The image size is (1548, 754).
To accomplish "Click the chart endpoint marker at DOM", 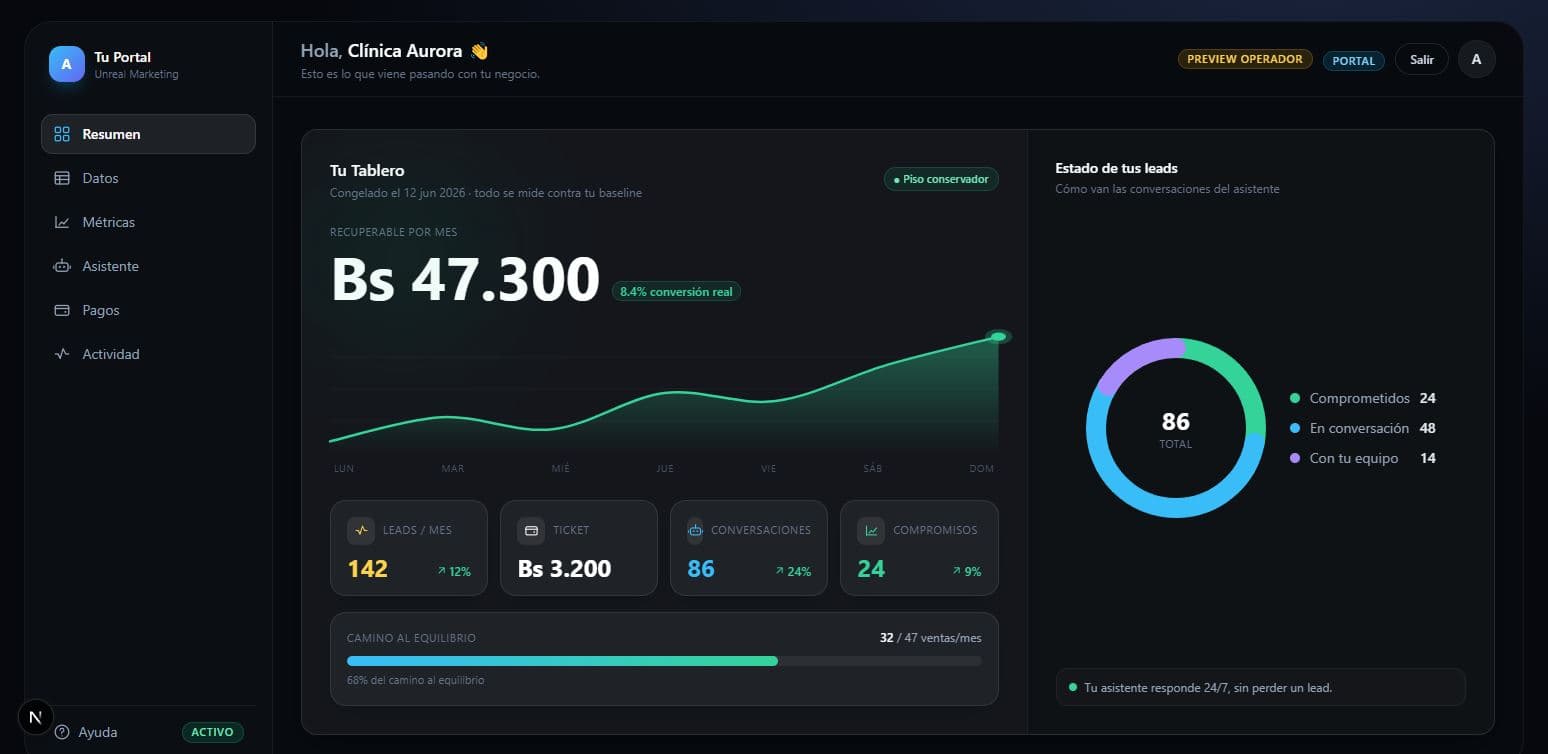I will coord(998,336).
